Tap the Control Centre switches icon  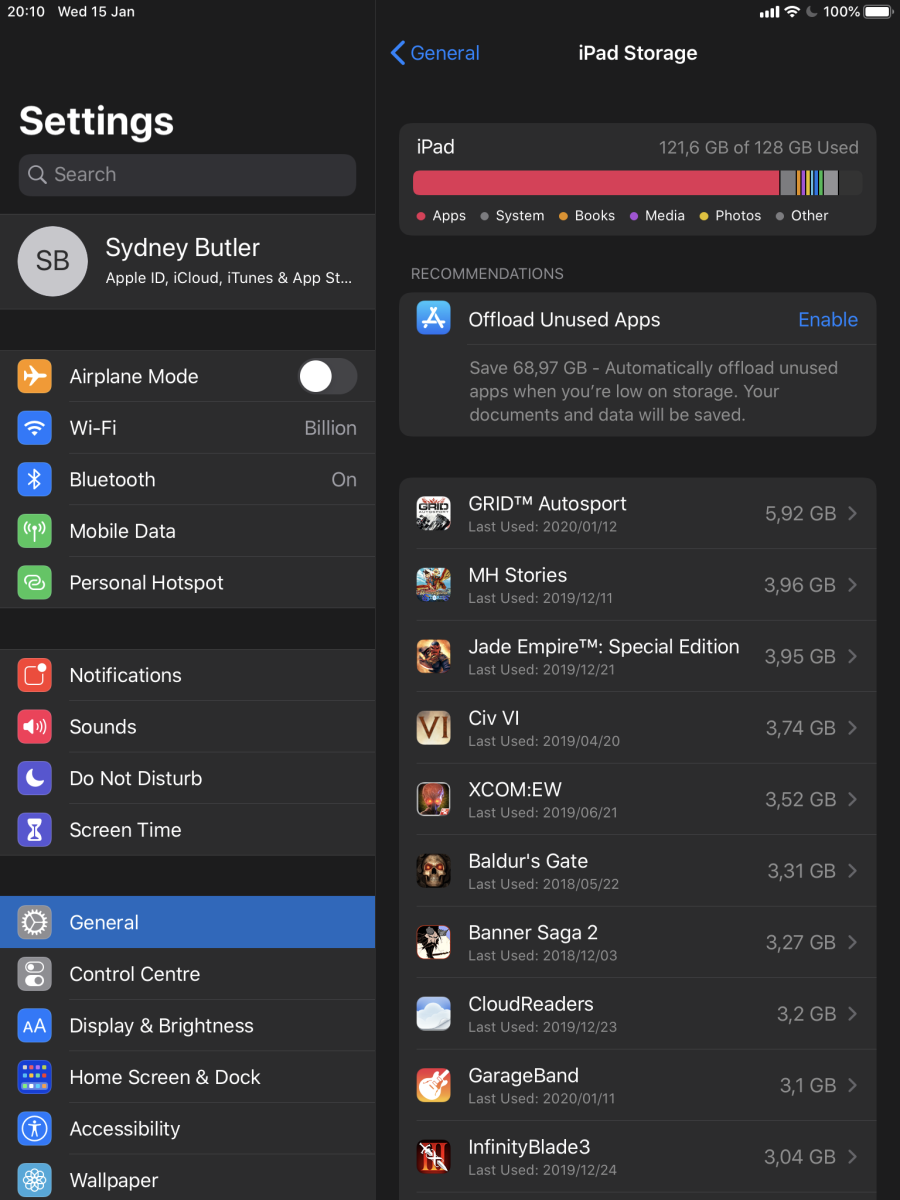(x=34, y=974)
